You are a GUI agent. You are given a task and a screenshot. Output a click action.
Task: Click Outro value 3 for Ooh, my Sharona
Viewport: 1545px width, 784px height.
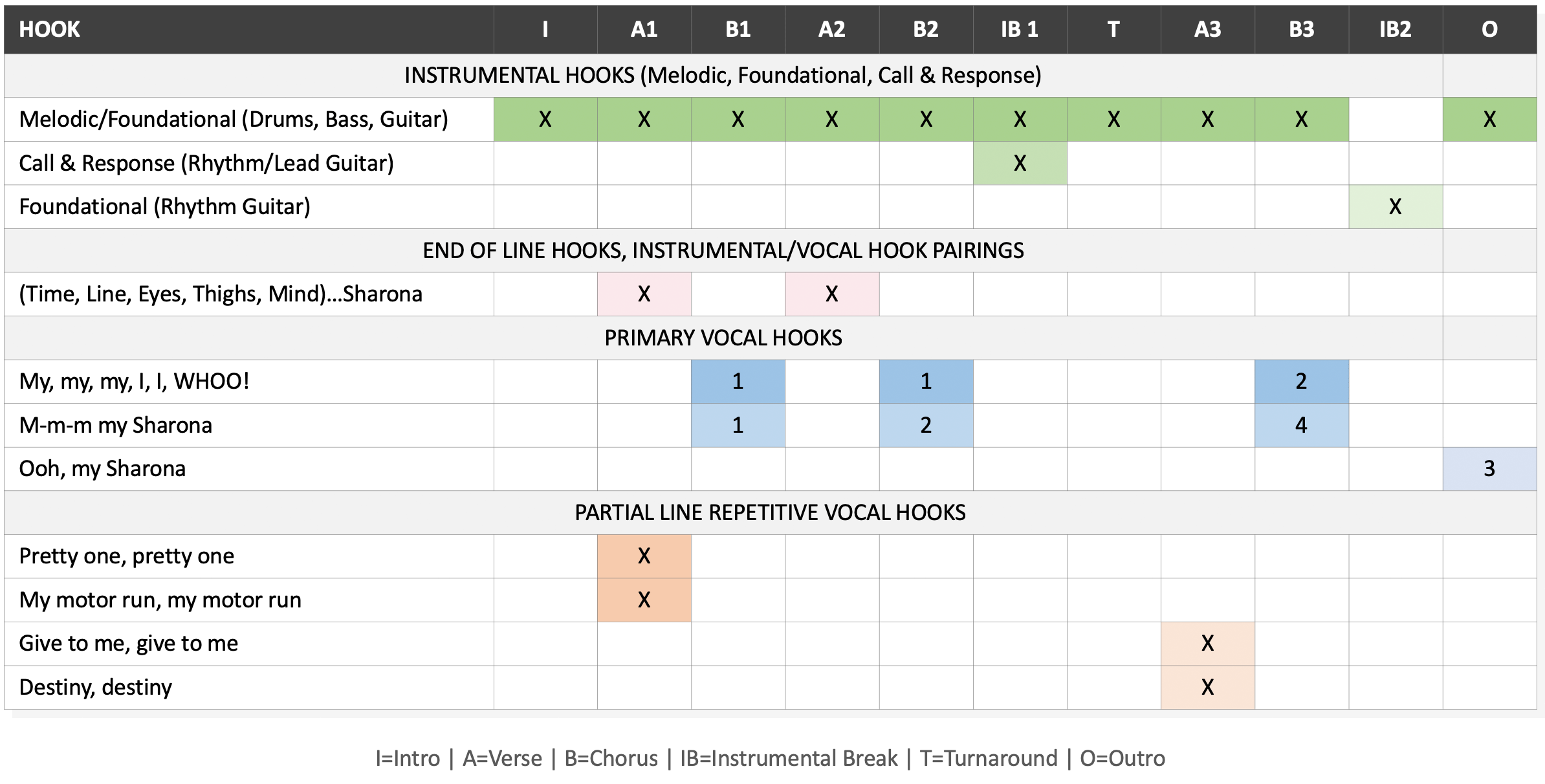point(1489,469)
